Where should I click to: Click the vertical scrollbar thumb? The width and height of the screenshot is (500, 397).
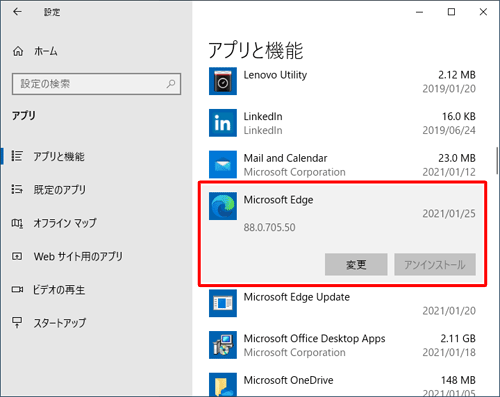pos(498,160)
